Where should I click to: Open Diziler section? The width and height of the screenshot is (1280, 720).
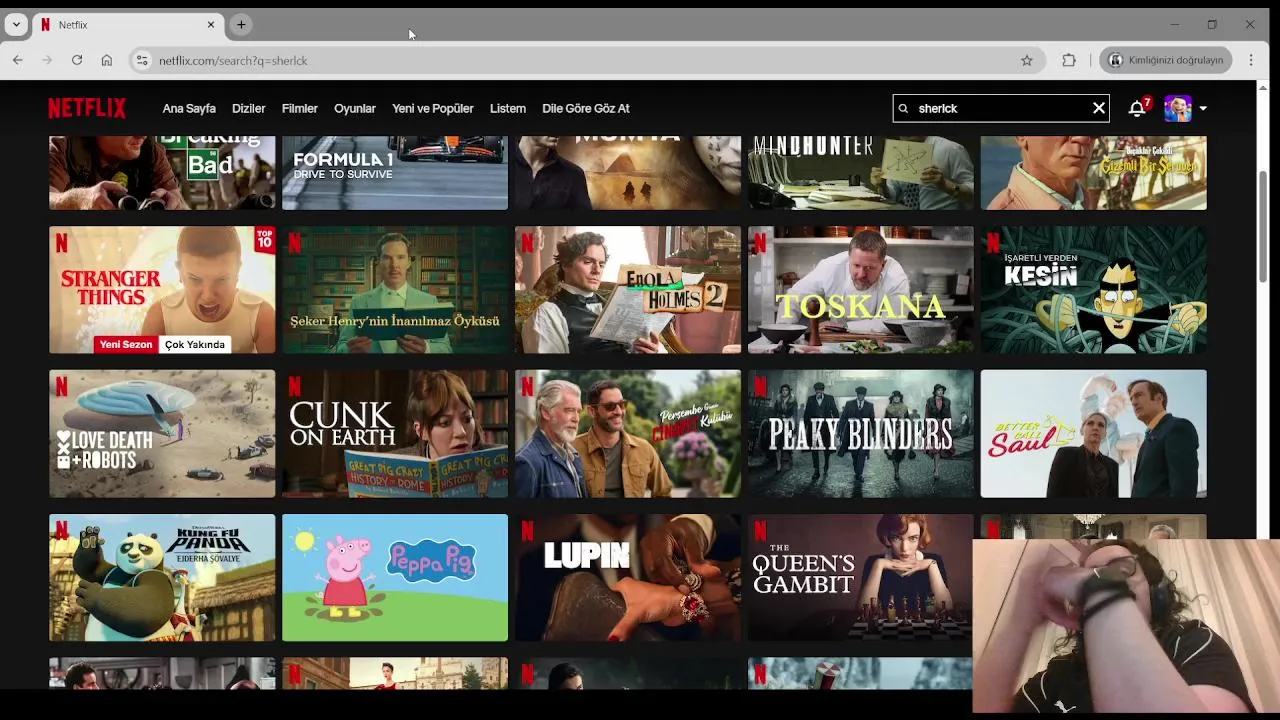pyautogui.click(x=248, y=108)
